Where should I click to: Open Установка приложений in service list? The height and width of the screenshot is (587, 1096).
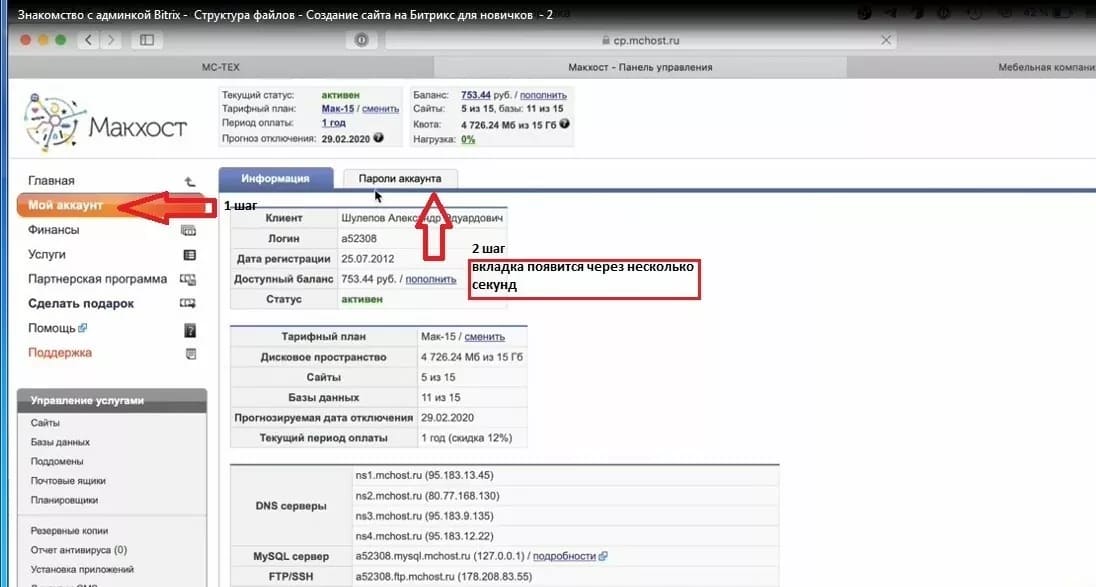pyautogui.click(x=82, y=569)
